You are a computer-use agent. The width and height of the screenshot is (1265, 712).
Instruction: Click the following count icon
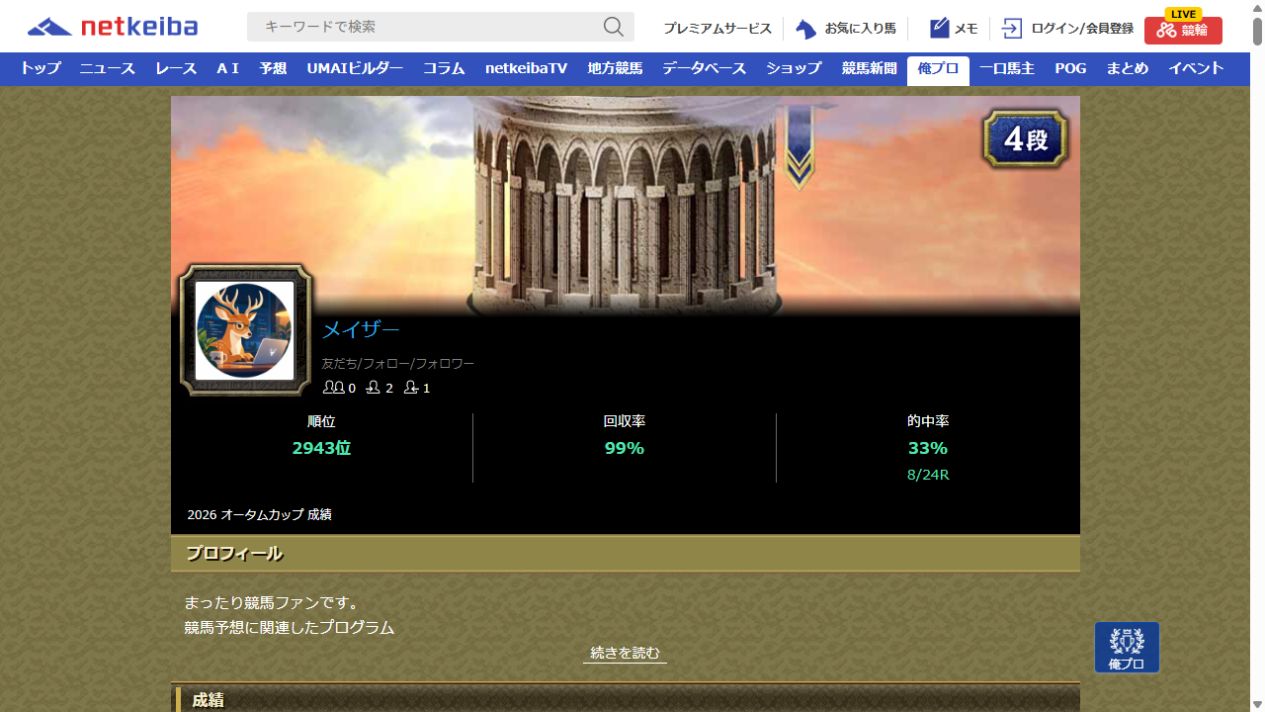373,388
